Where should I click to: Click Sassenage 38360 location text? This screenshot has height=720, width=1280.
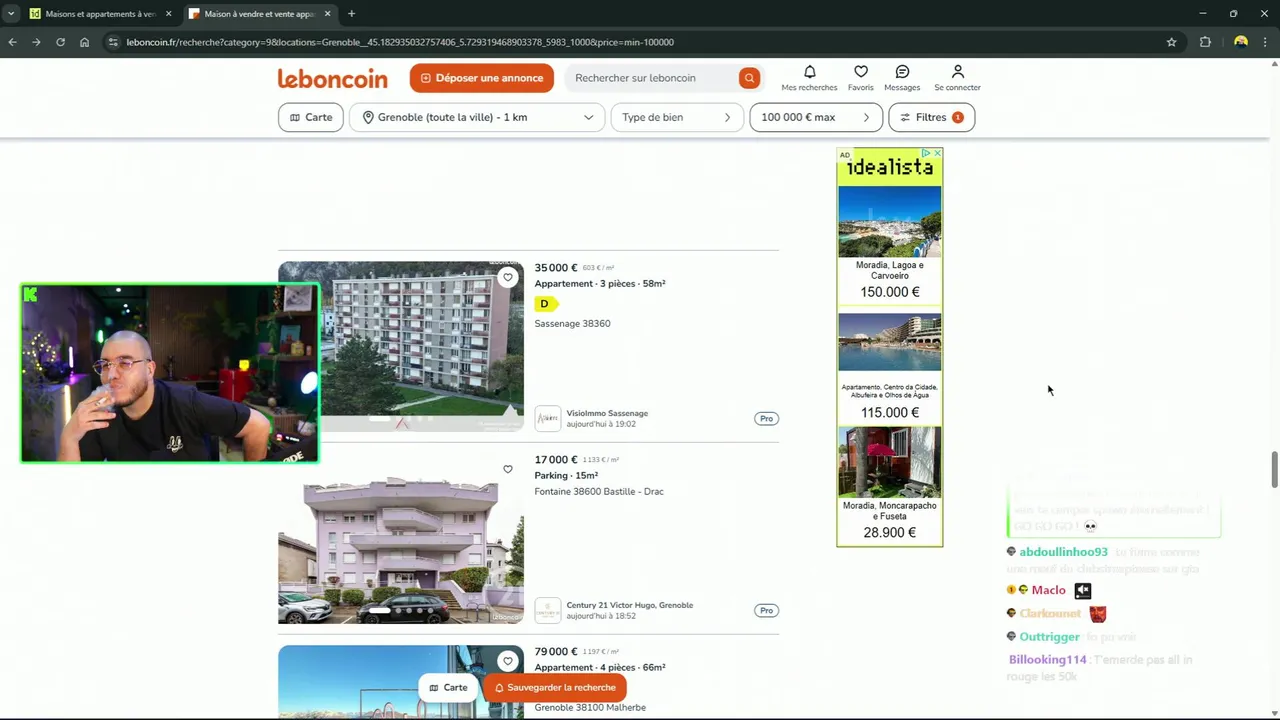point(572,323)
